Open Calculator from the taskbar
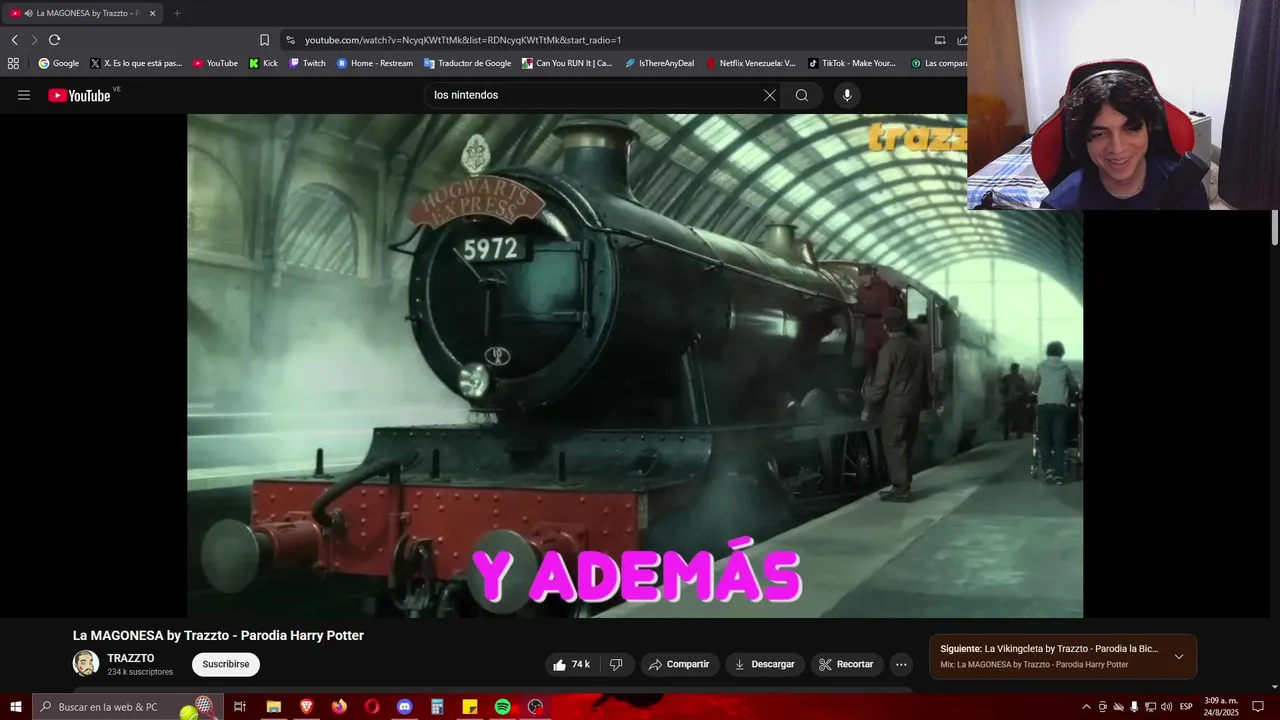Screen dimensions: 1280x720 [x=437, y=707]
